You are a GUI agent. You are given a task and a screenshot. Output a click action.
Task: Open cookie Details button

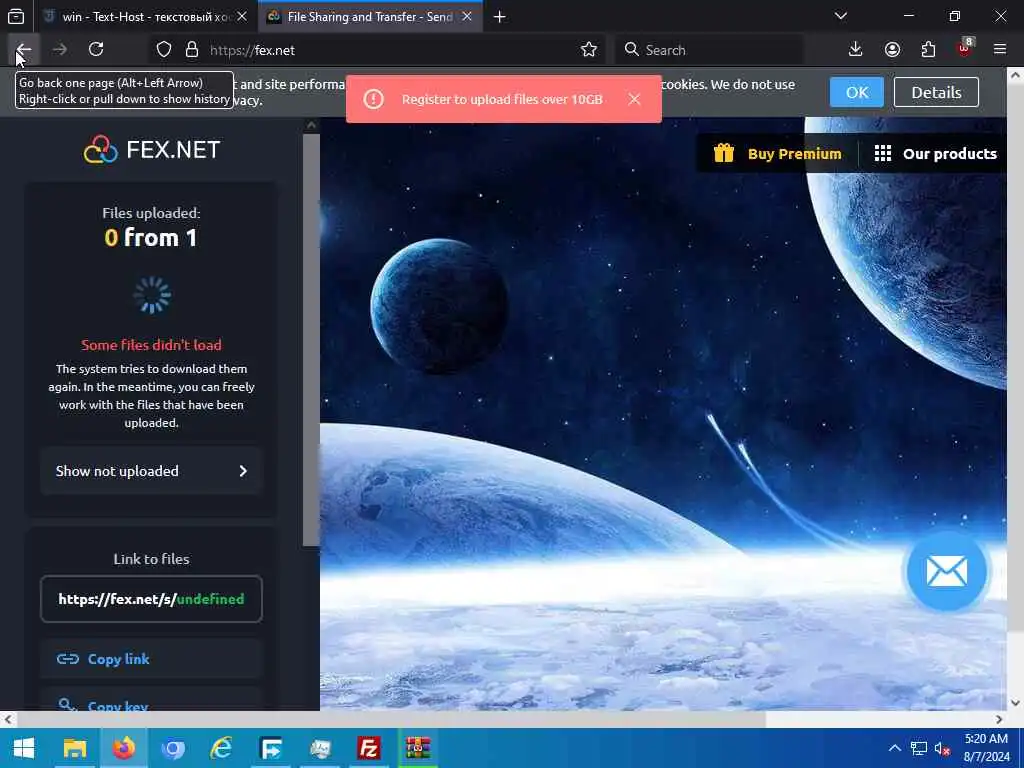point(936,92)
